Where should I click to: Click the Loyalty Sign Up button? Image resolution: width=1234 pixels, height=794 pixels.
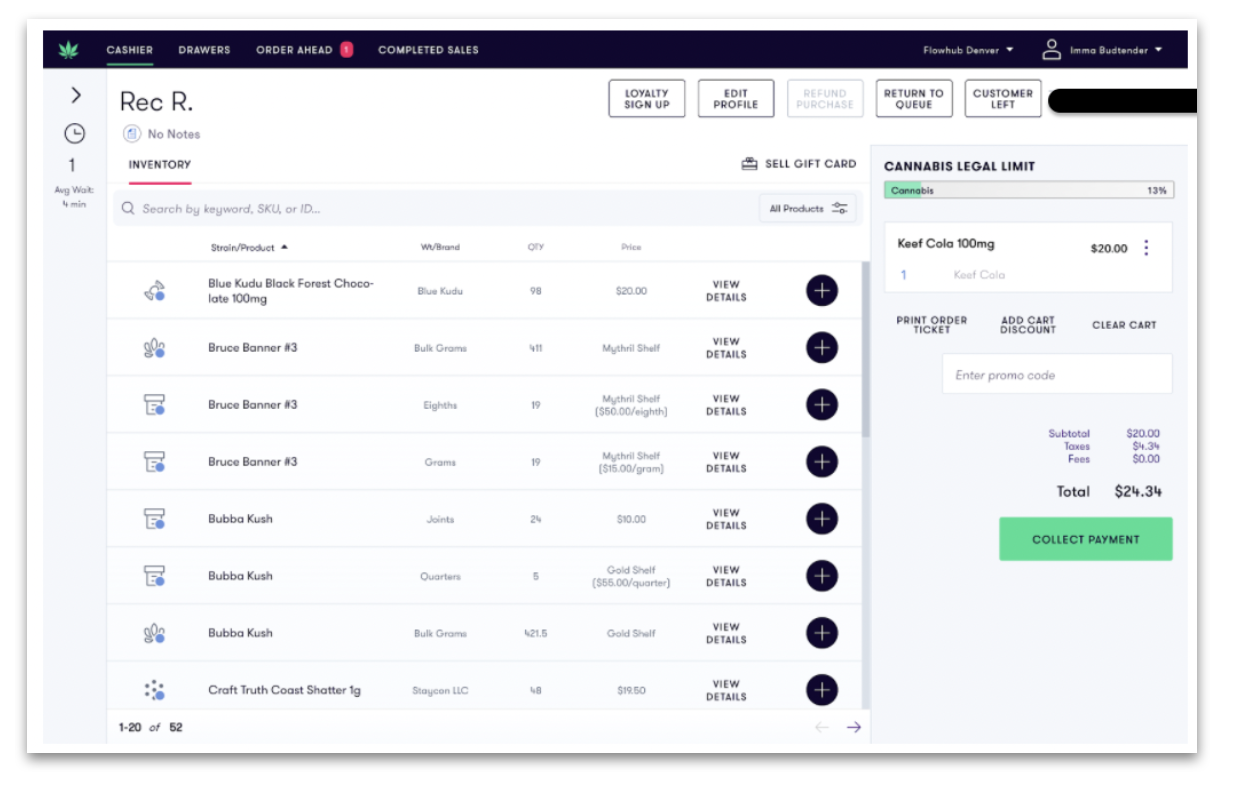646,98
